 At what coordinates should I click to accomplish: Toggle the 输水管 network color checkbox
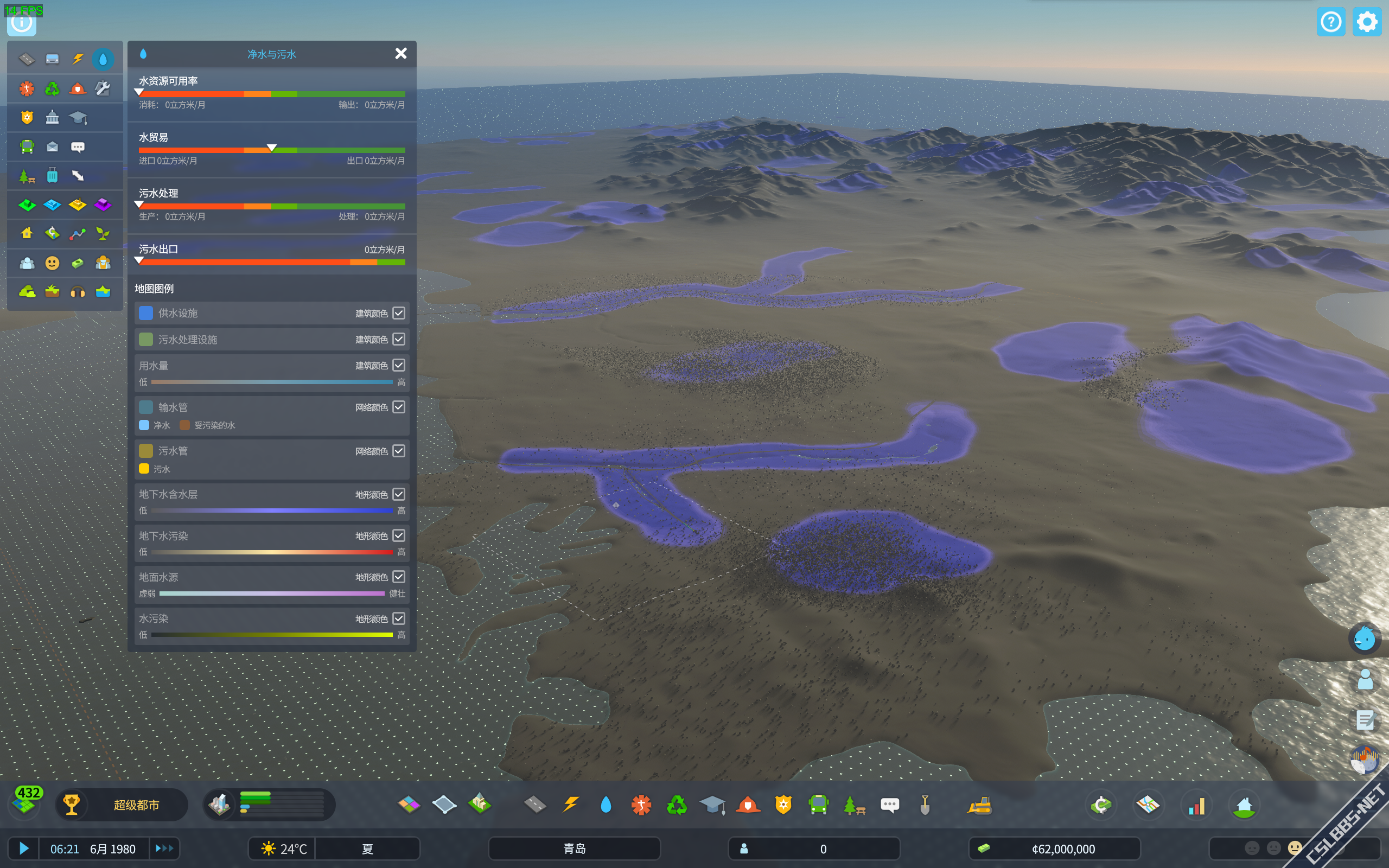tap(399, 407)
